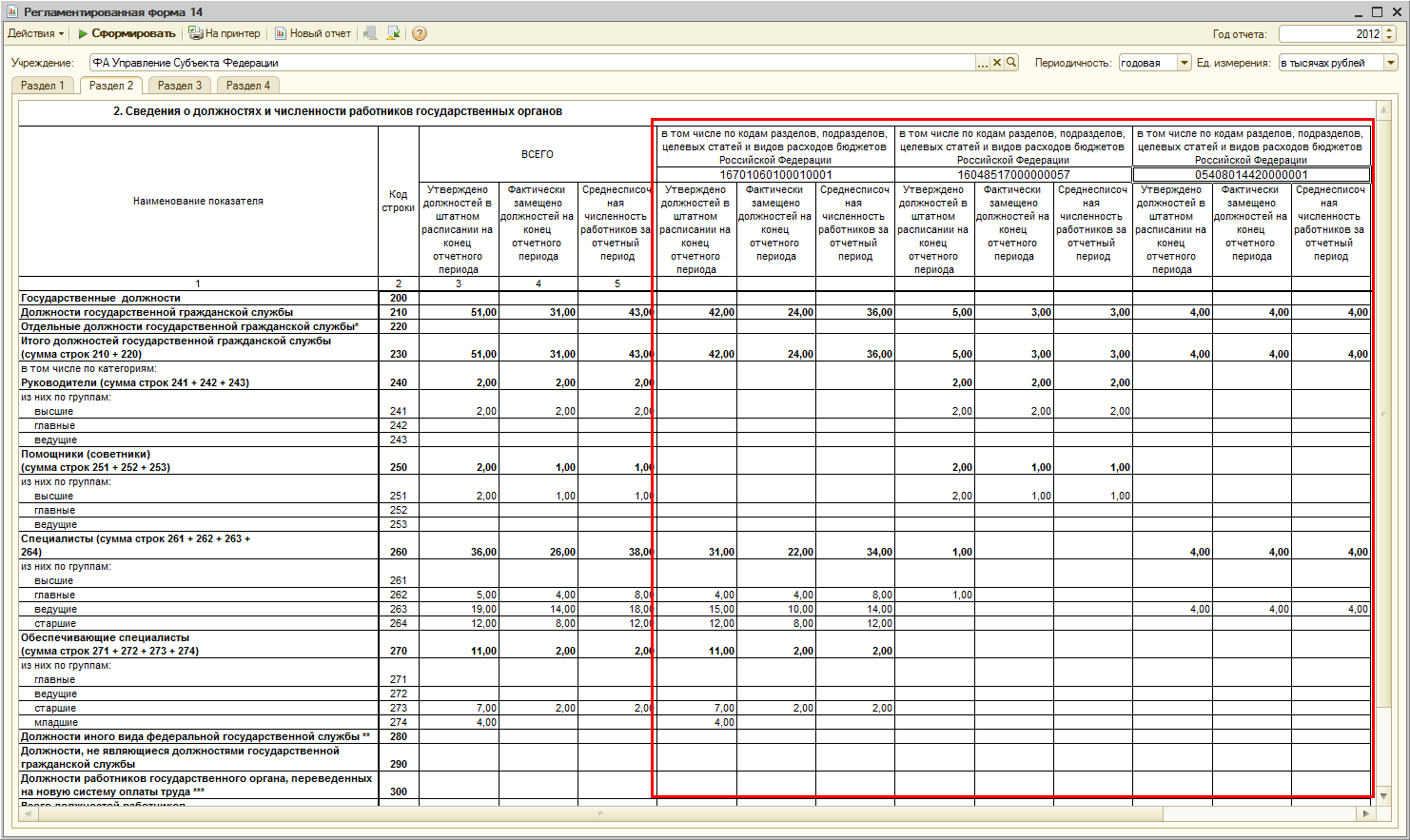Switch to the Раздел 3 tab
Viewport: 1410px width, 840px height.
pos(180,86)
